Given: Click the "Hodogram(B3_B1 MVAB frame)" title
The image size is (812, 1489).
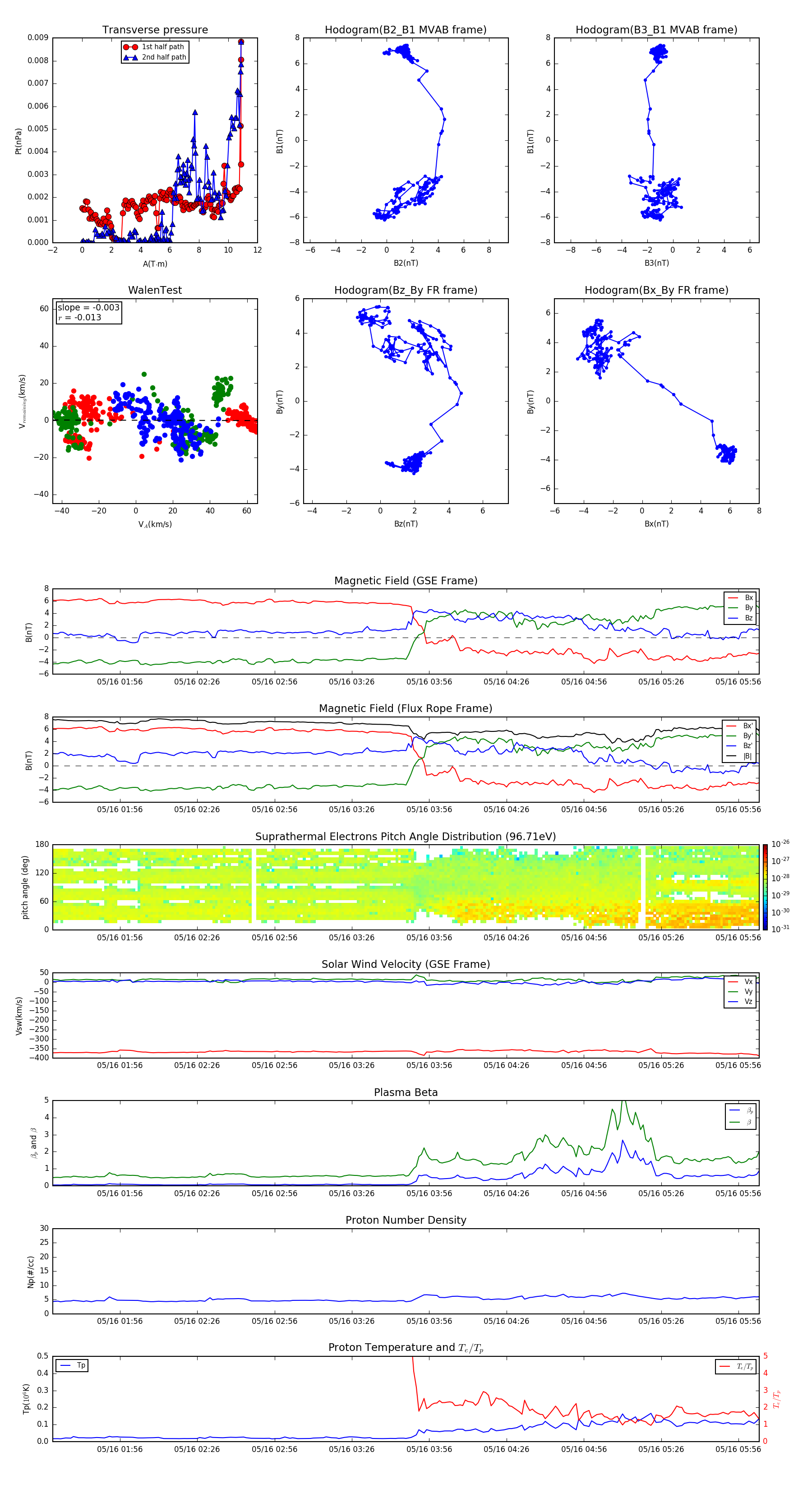Looking at the screenshot, I should tap(656, 30).
